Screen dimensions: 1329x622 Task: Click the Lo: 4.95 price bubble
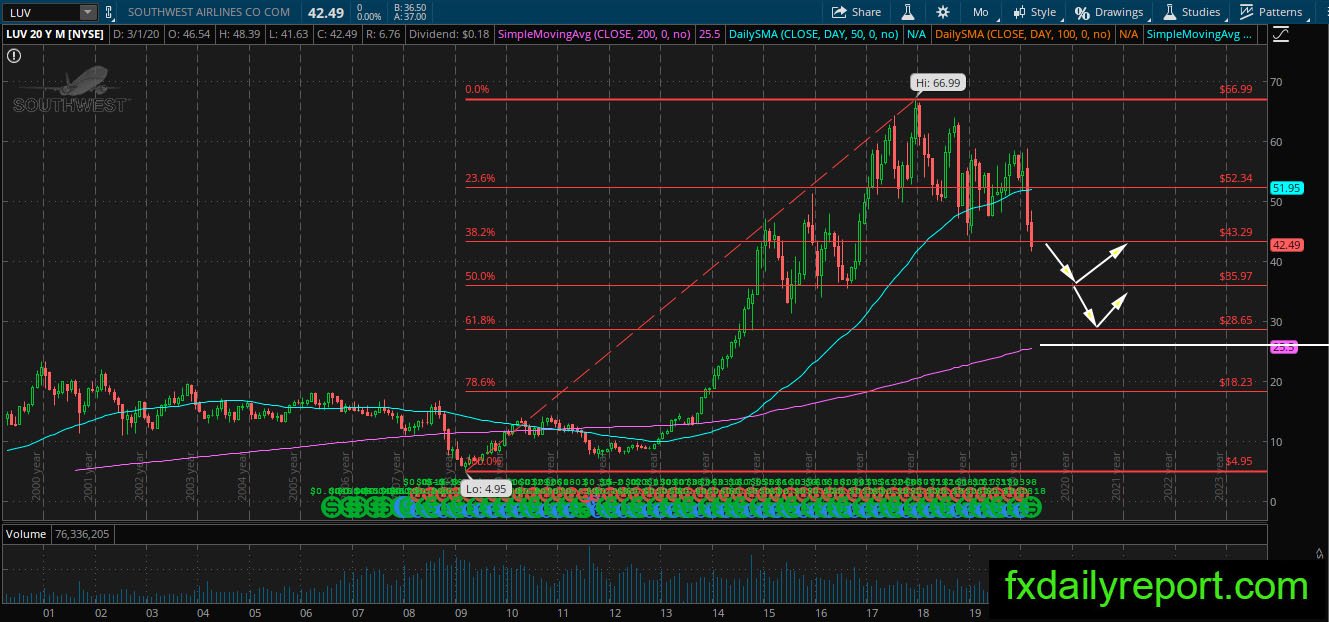click(x=485, y=489)
